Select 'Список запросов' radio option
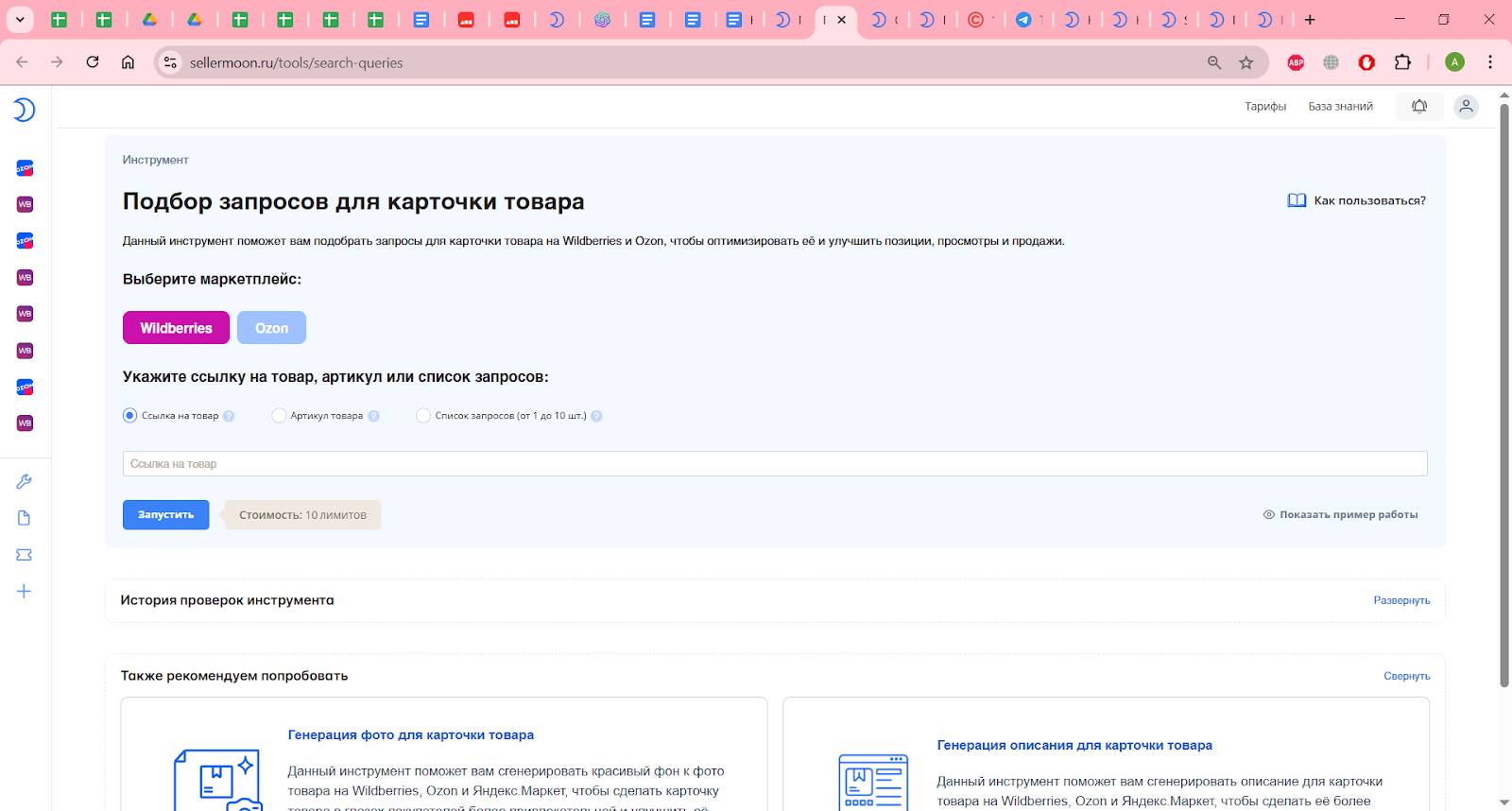The image size is (1512, 811). (x=423, y=416)
